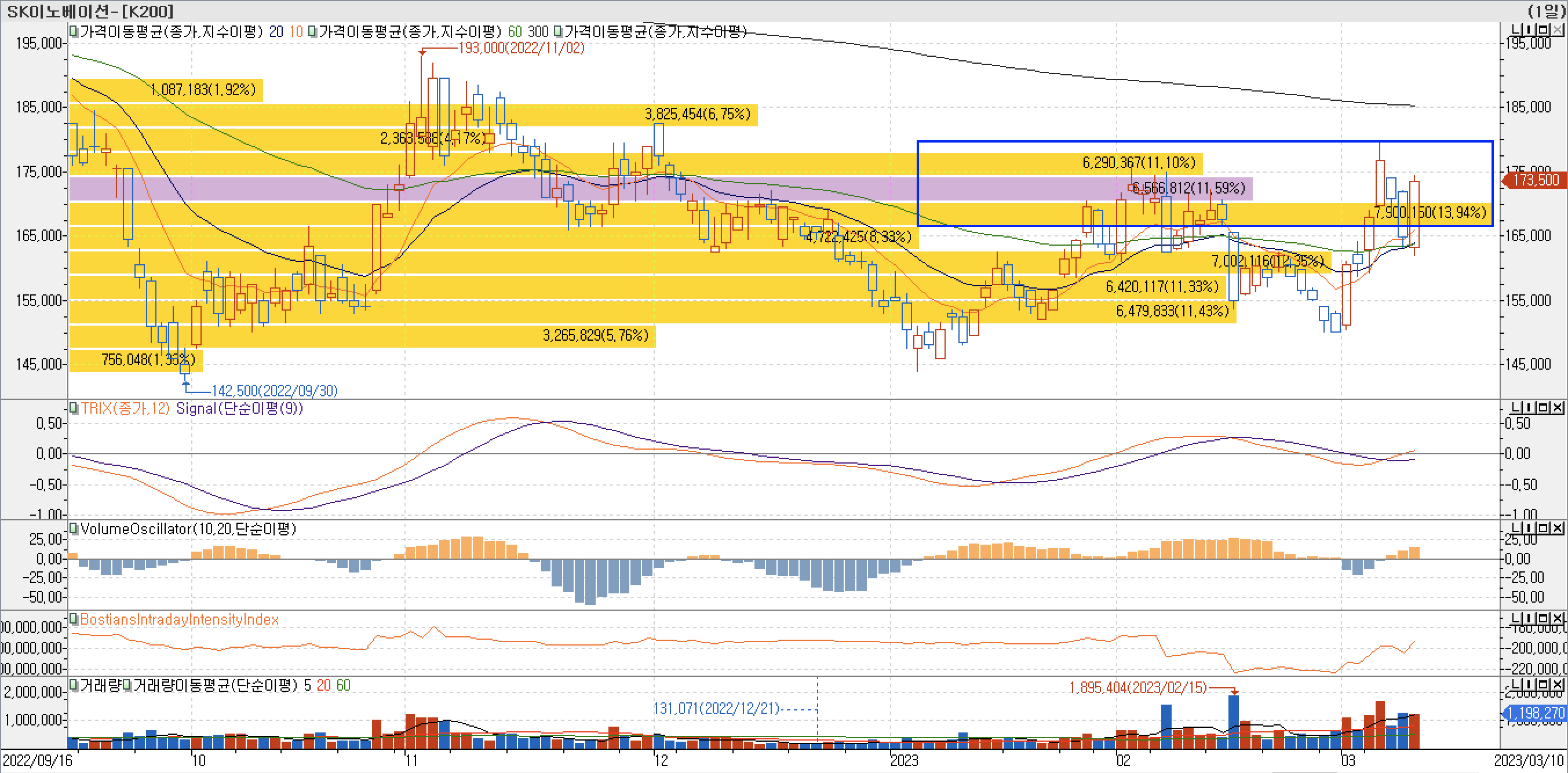1568x773 pixels.
Task: Click the 거래량이동평균(단순이평) legend label
Action: click(214, 686)
